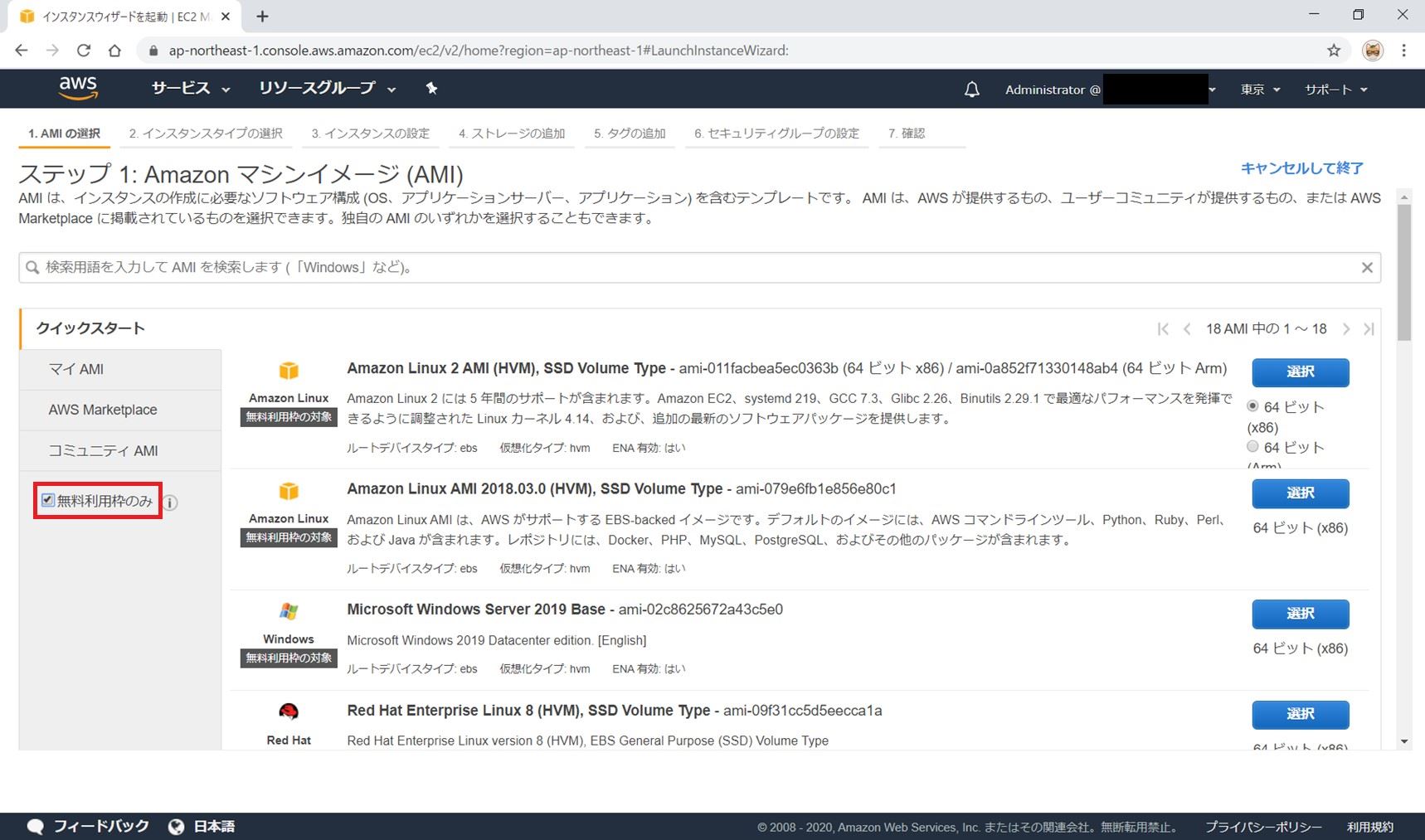Click the scrollbar down arrow
Image resolution: width=1425 pixels, height=840 pixels.
point(1403,741)
